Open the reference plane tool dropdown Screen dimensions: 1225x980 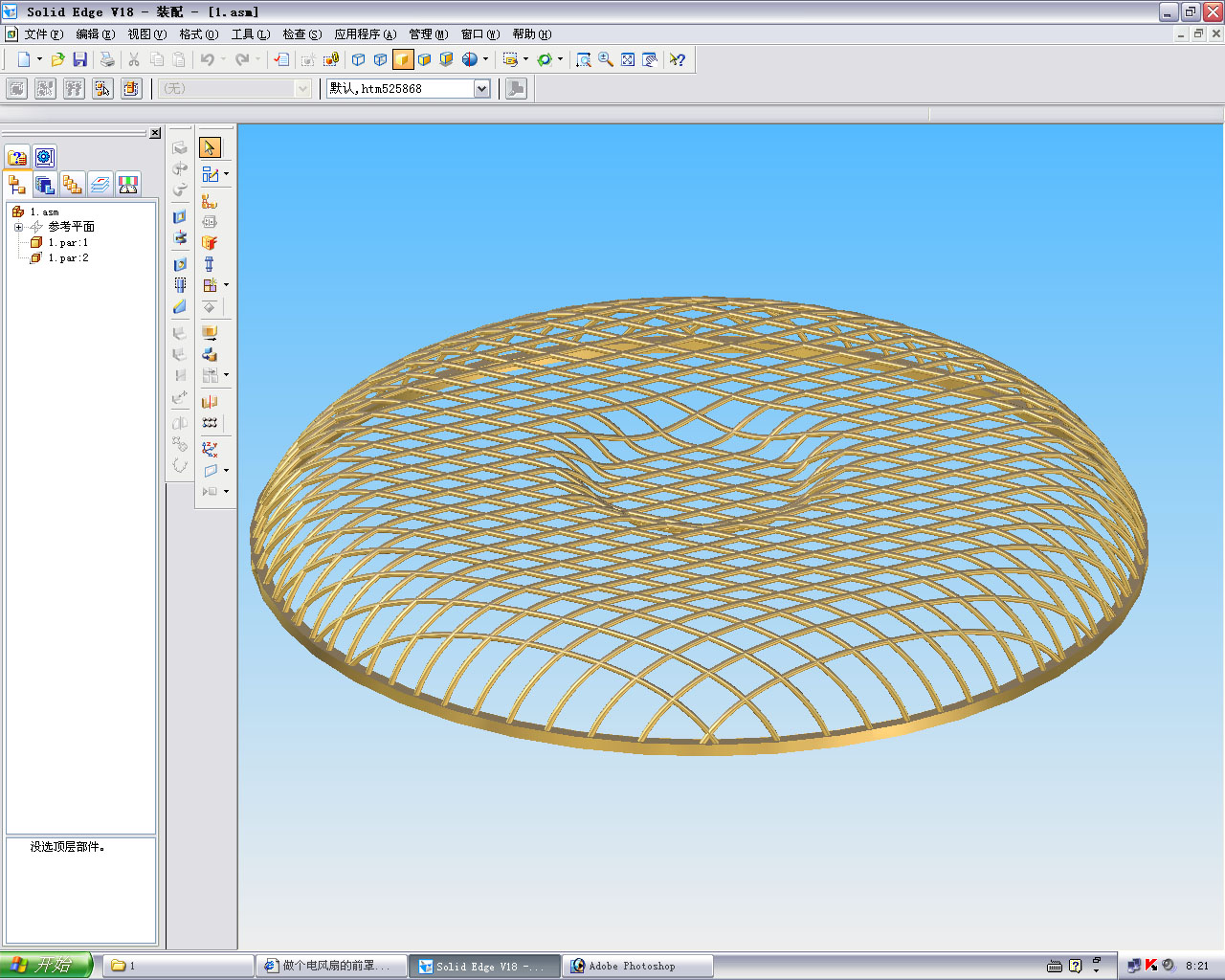[226, 470]
